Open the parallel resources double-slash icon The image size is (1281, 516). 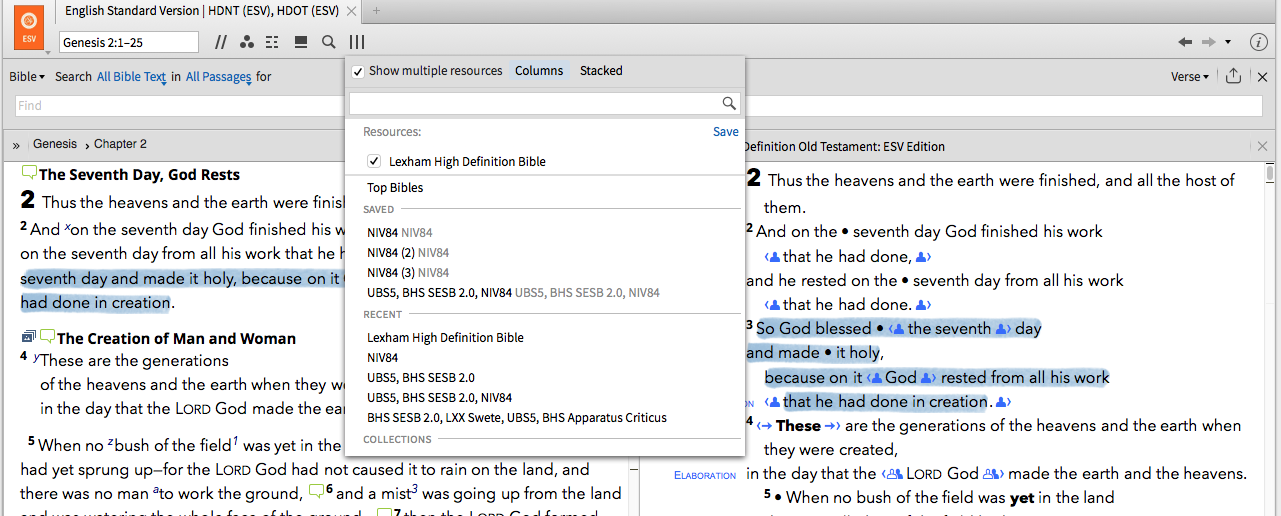coord(220,42)
